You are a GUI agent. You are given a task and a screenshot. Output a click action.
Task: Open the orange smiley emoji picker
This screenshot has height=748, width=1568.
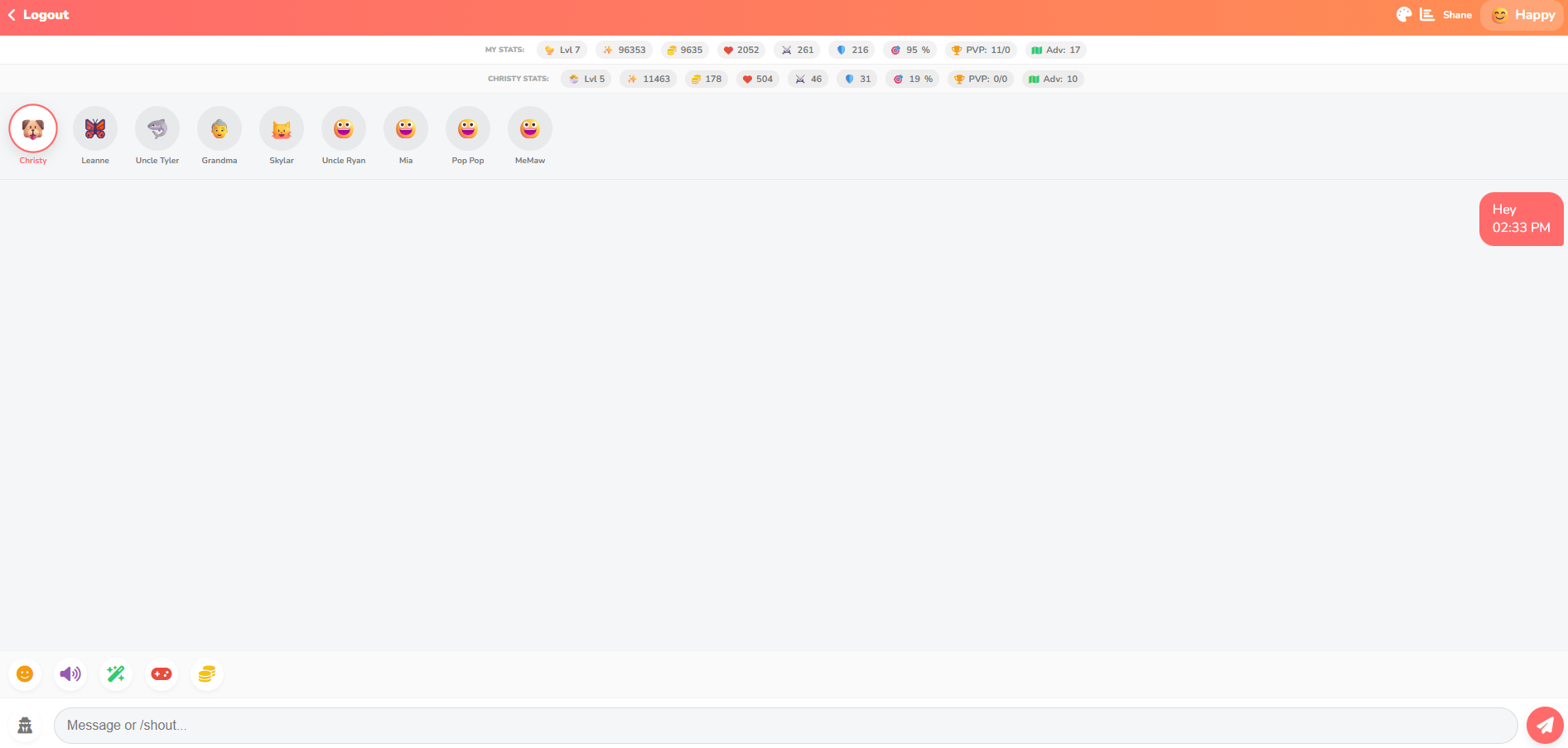[x=25, y=673]
